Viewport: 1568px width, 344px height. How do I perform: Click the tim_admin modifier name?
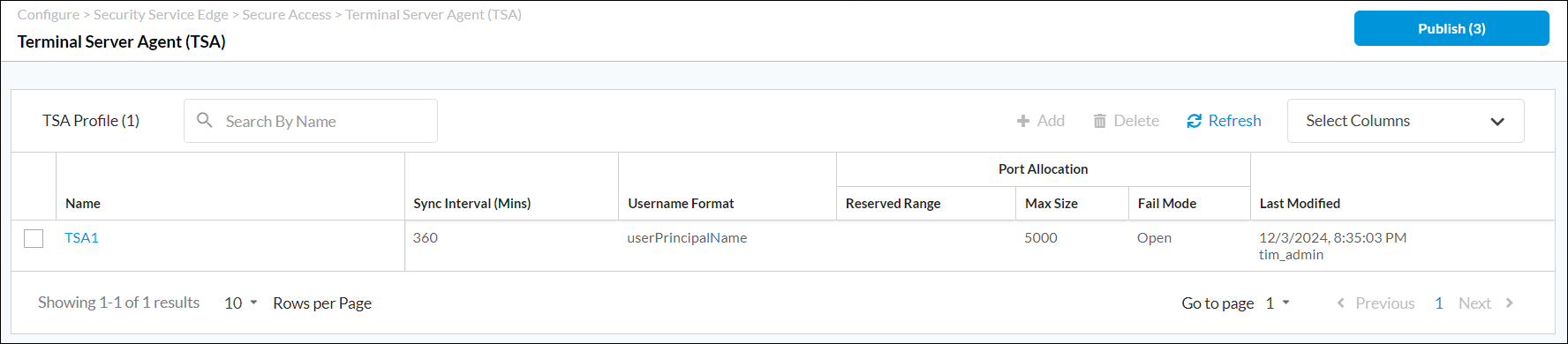point(1291,254)
